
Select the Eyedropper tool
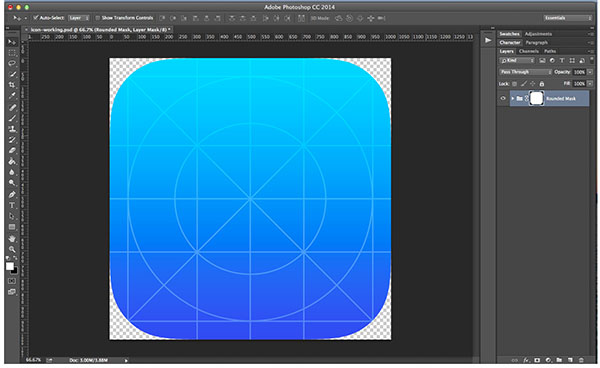[x=12, y=95]
